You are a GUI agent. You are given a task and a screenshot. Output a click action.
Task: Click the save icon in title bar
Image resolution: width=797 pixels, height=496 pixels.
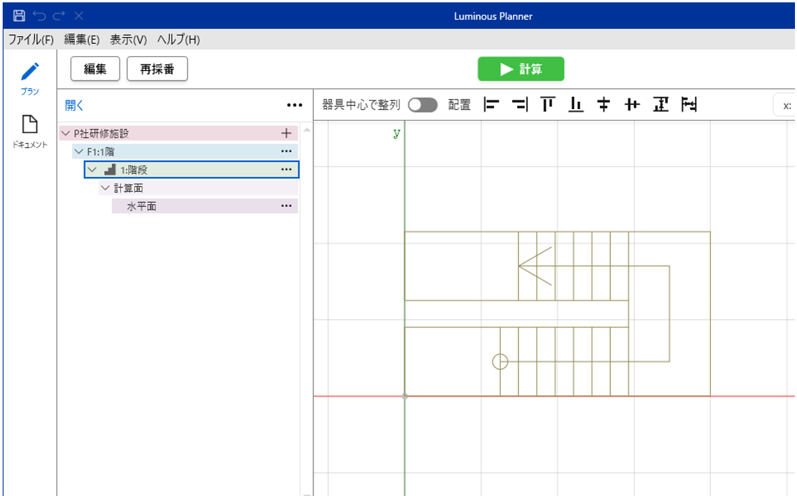click(x=19, y=17)
